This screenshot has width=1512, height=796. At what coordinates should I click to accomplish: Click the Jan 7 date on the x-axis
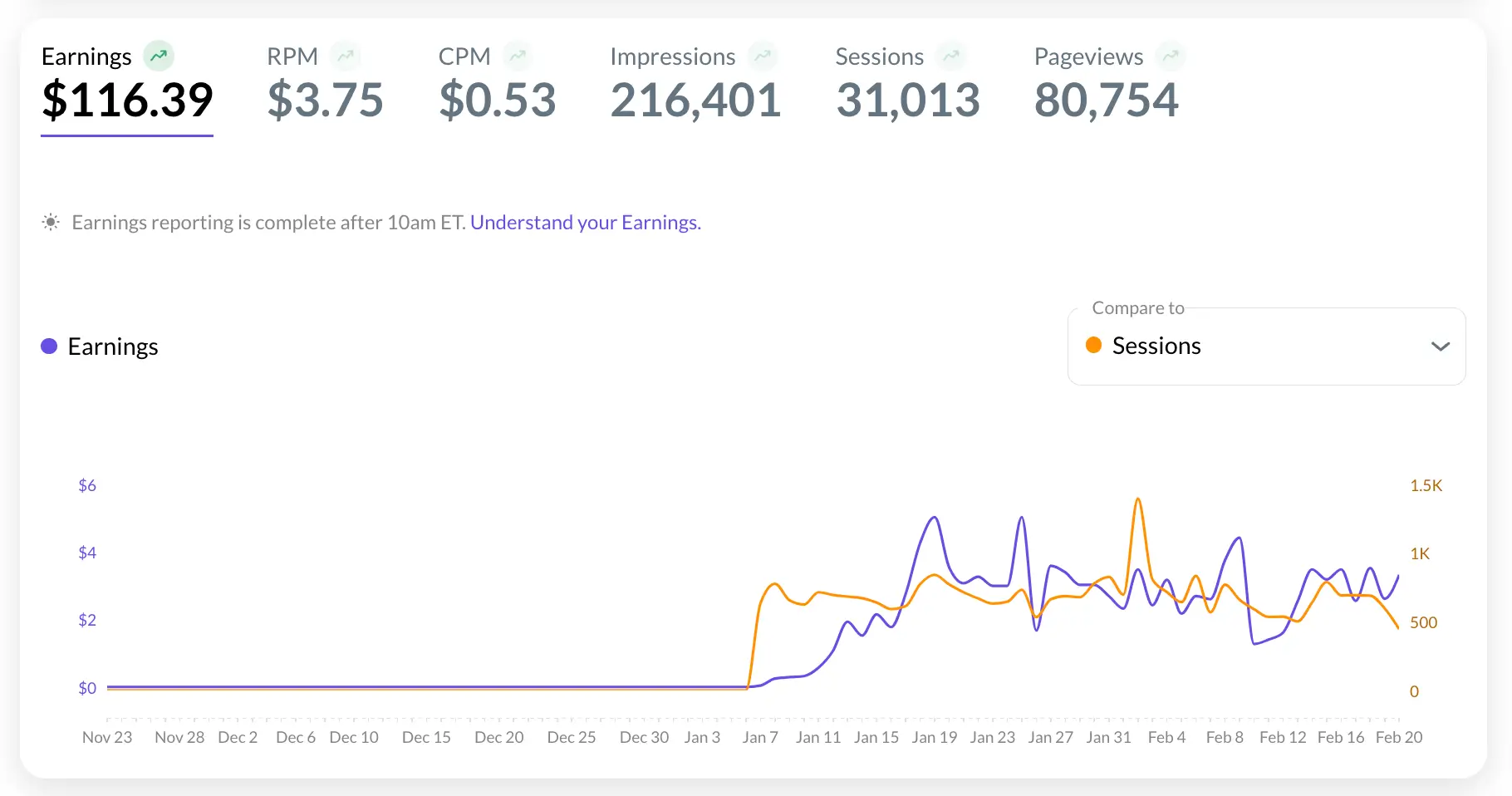tap(760, 737)
